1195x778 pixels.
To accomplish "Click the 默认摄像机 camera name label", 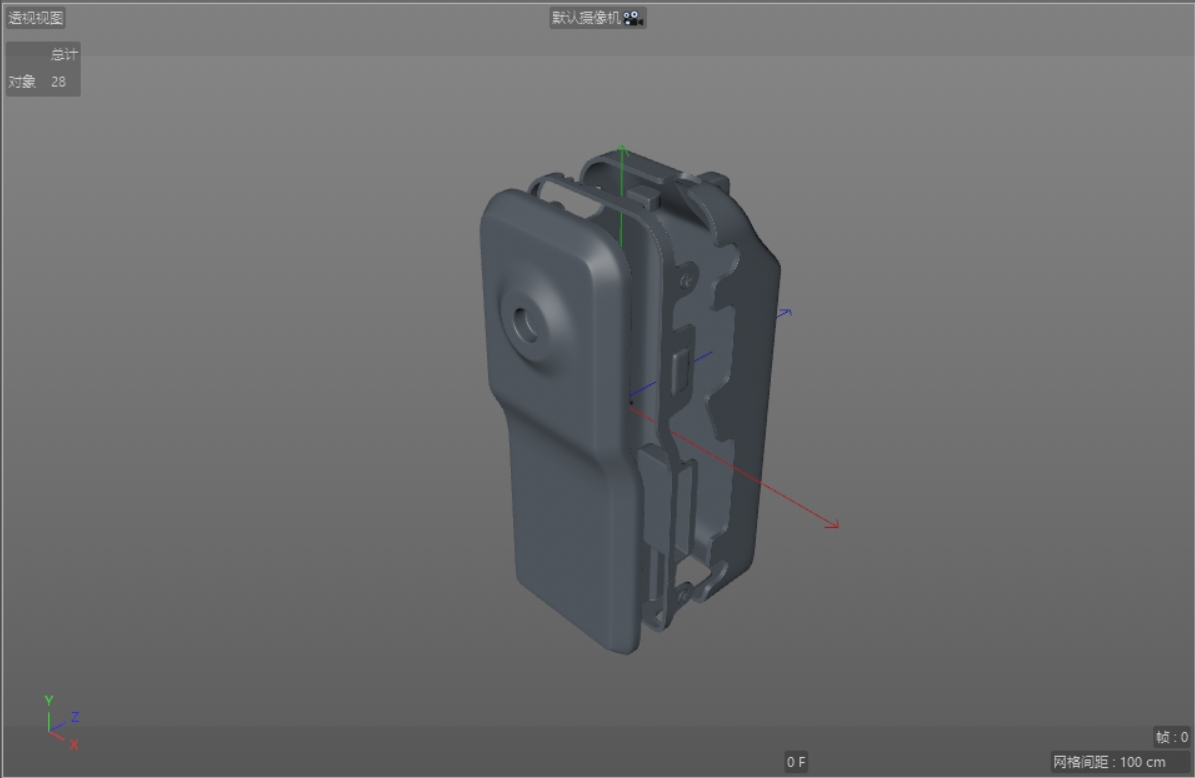I will (x=585, y=17).
